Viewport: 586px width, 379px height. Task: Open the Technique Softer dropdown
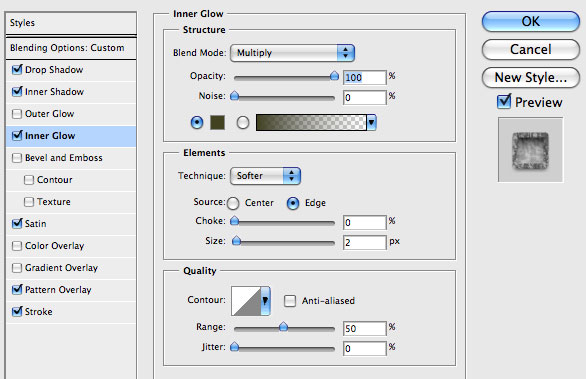pos(265,176)
